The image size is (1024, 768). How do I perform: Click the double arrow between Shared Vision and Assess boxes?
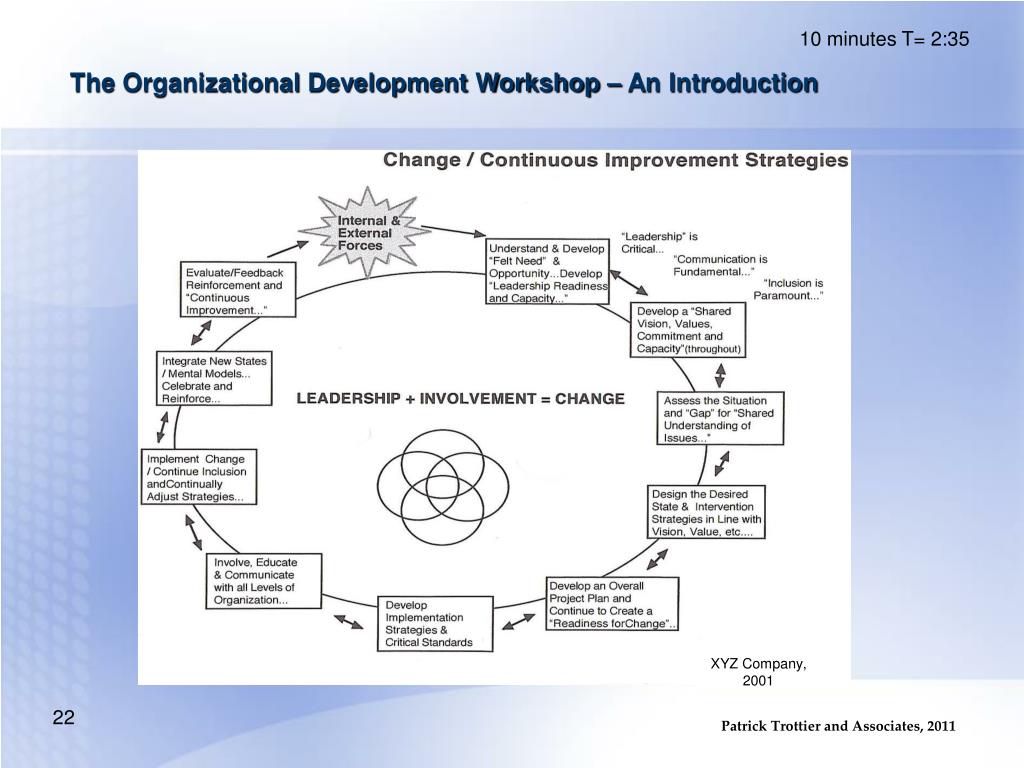click(x=720, y=376)
